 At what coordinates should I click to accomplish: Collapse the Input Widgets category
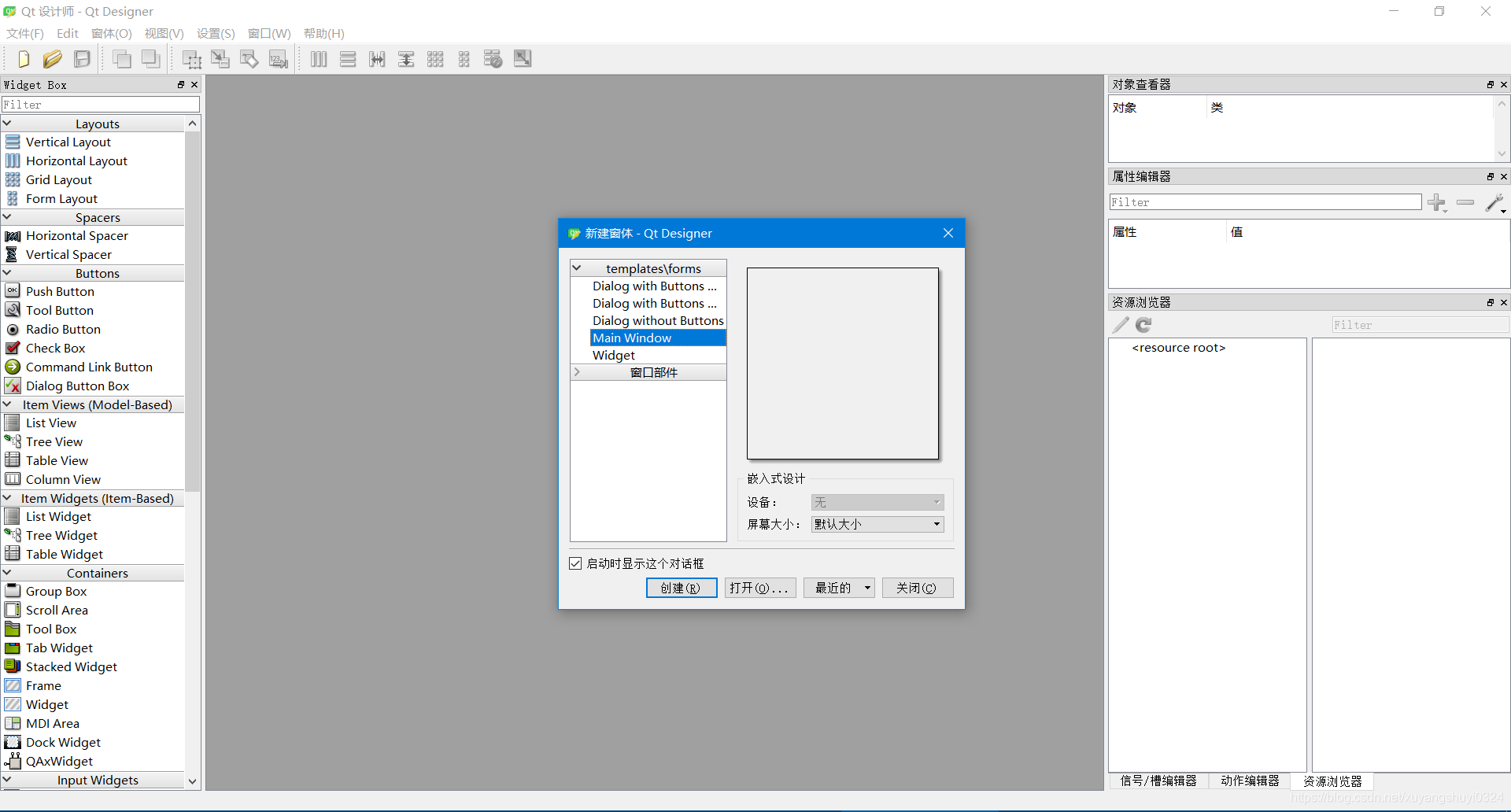[x=7, y=780]
